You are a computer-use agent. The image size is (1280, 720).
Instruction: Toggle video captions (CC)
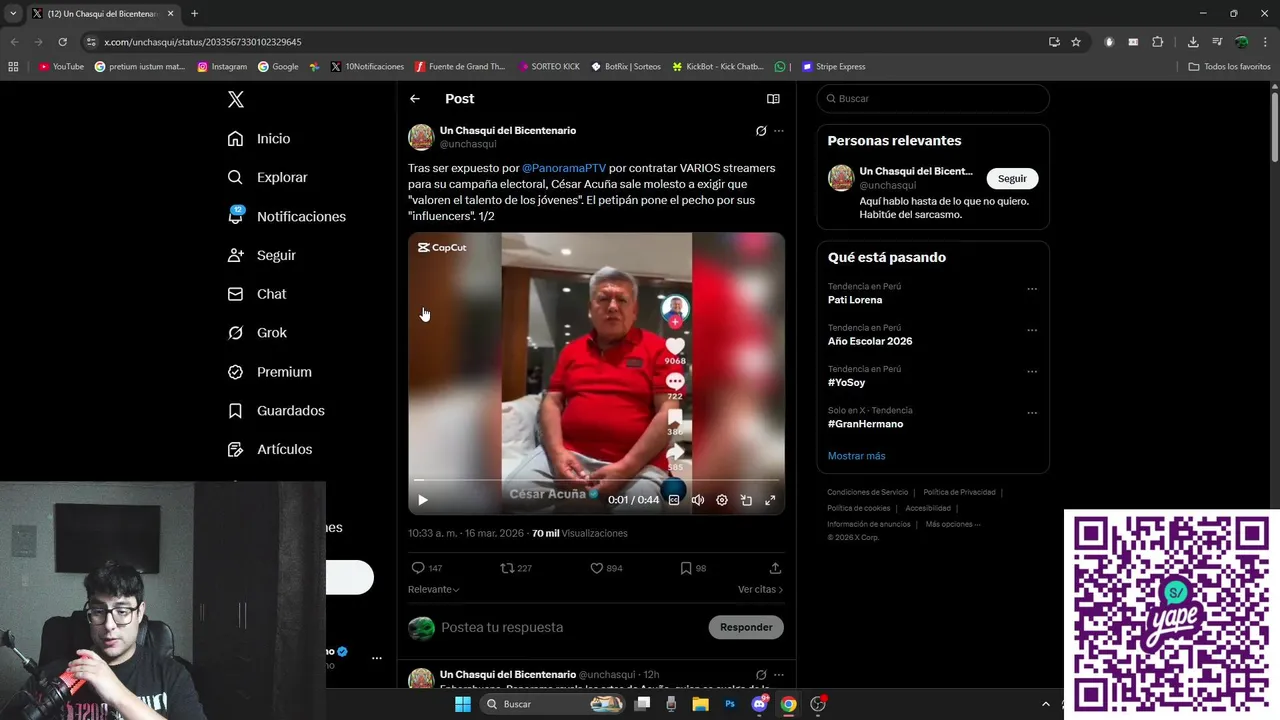click(x=674, y=500)
